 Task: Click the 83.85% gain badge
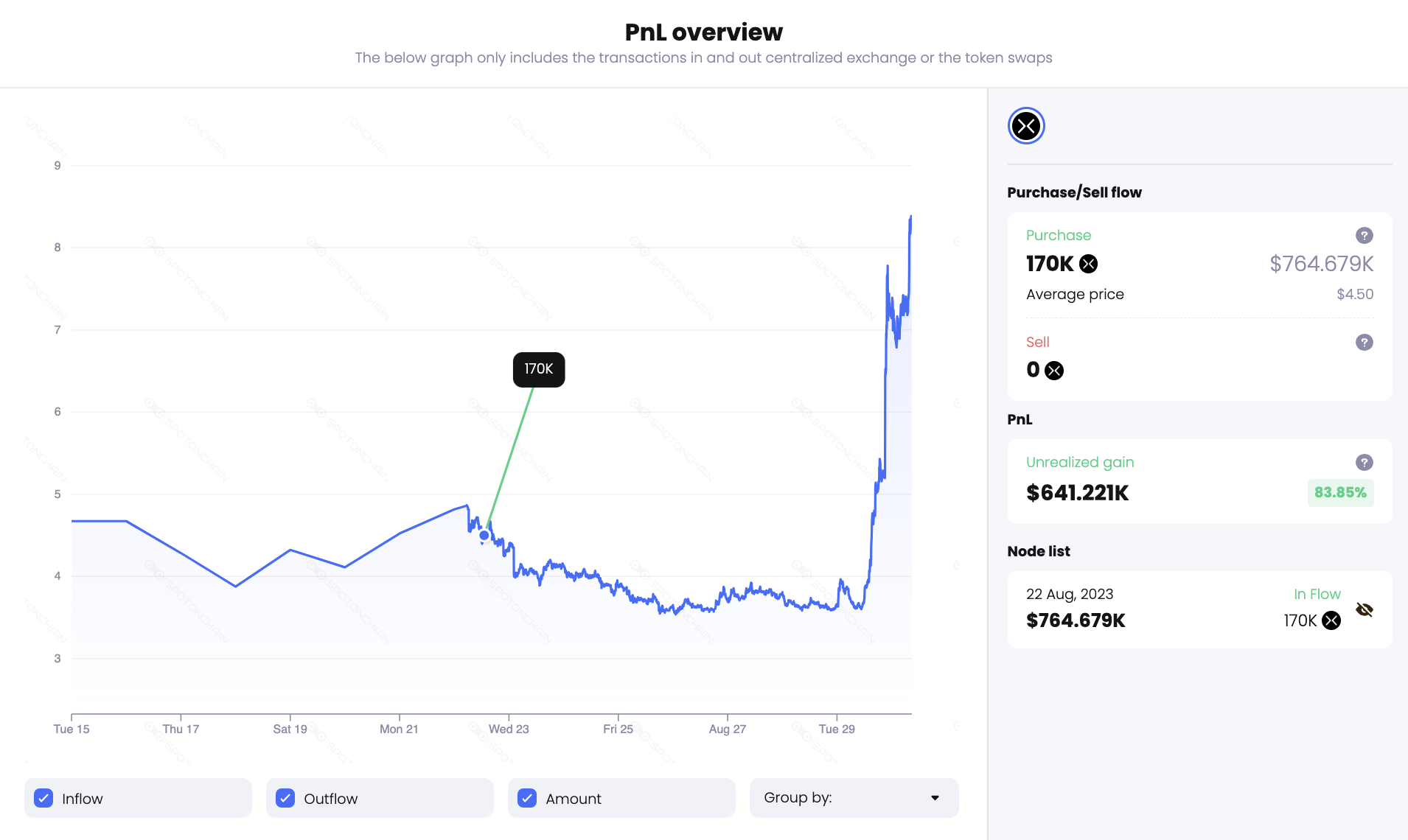(1339, 492)
